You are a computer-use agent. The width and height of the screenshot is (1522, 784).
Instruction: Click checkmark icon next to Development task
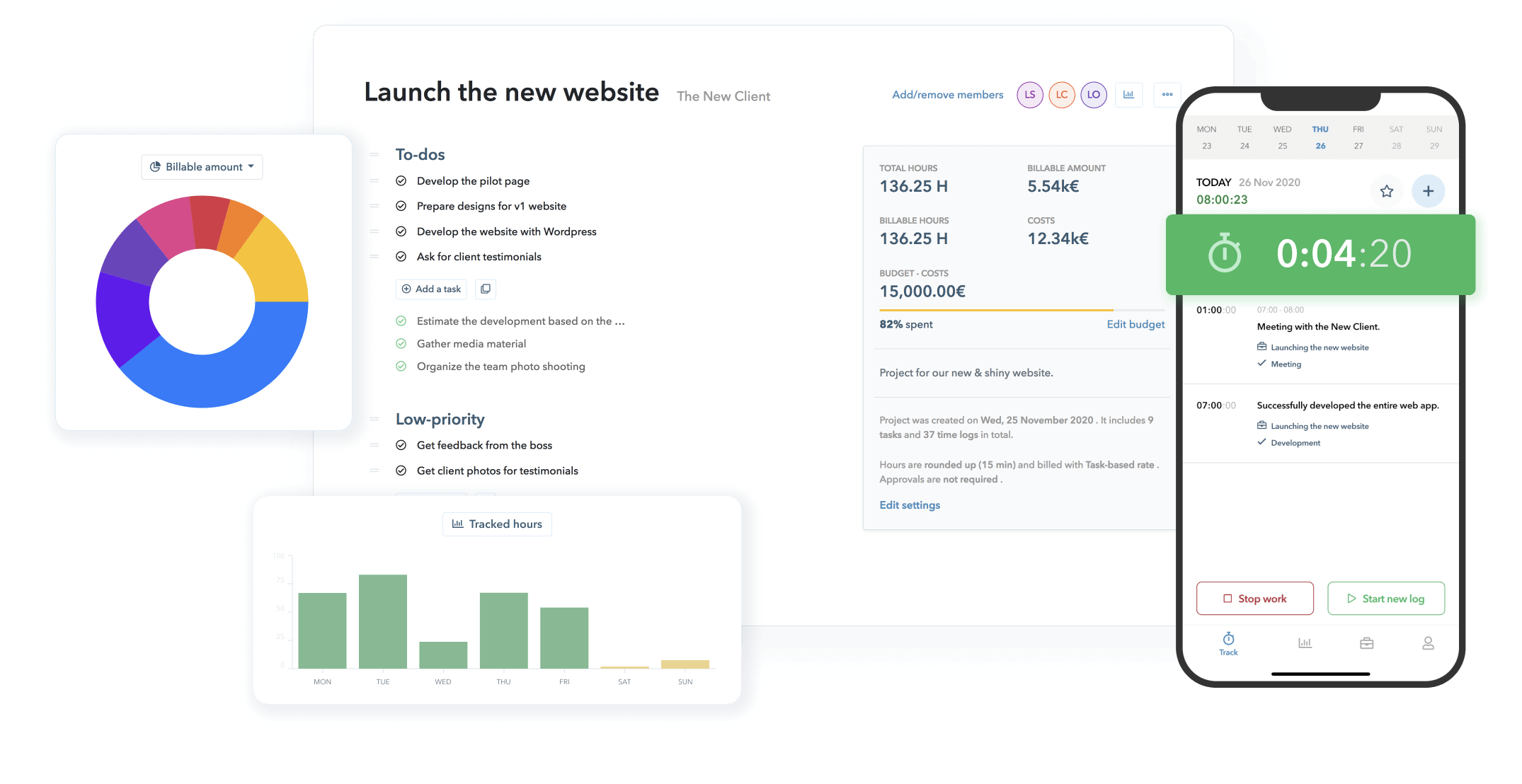(x=1261, y=442)
